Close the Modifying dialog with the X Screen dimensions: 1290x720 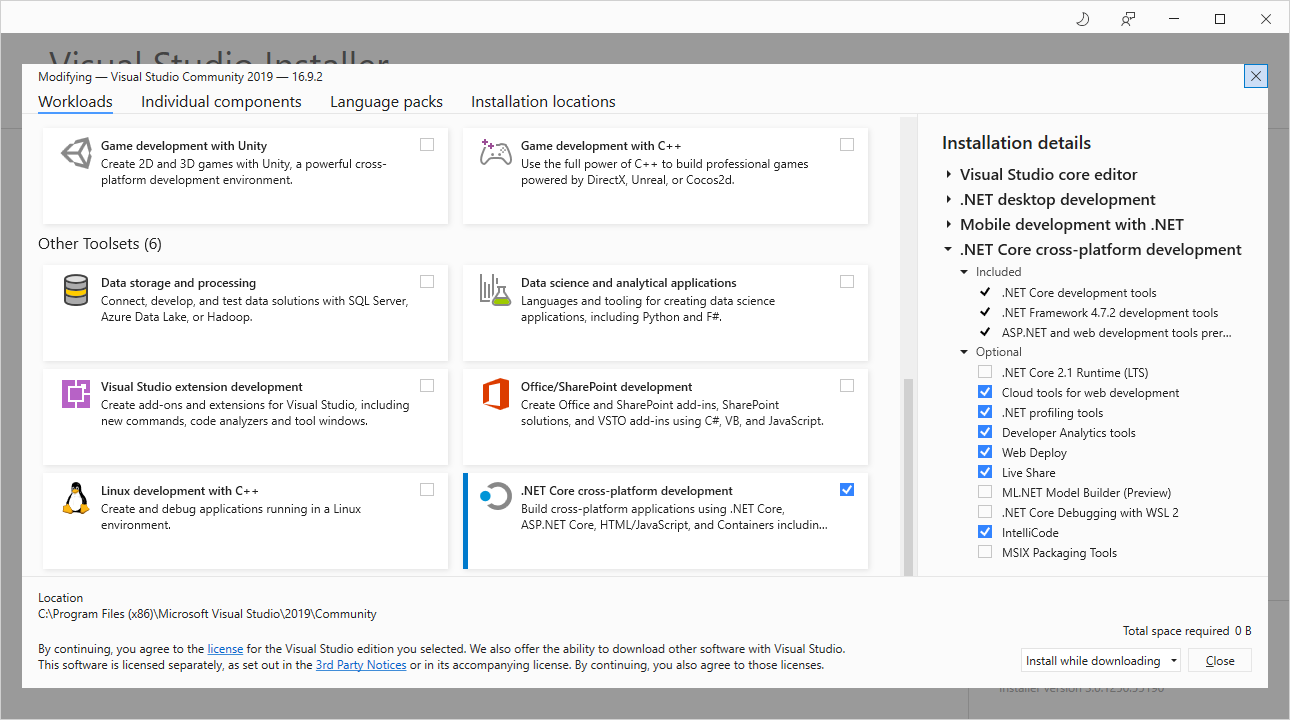point(1256,76)
